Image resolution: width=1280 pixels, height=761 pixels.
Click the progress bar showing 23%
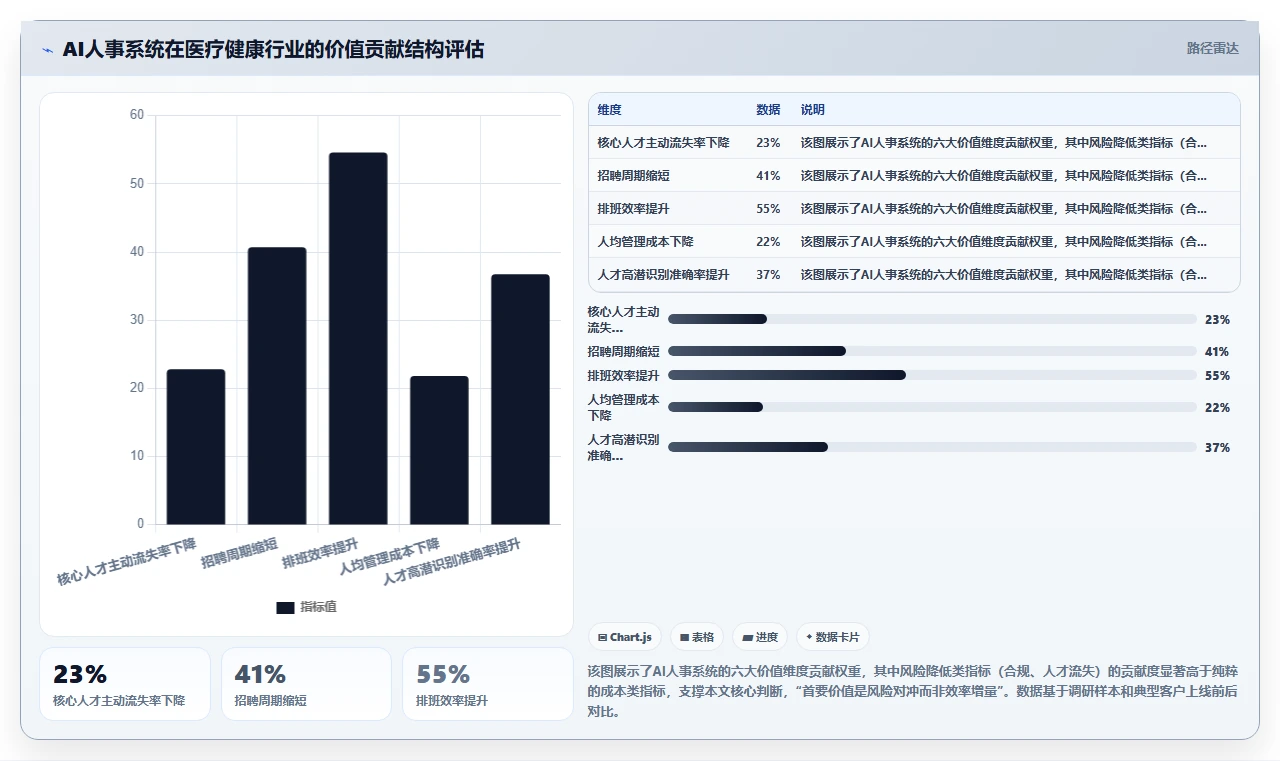point(932,319)
